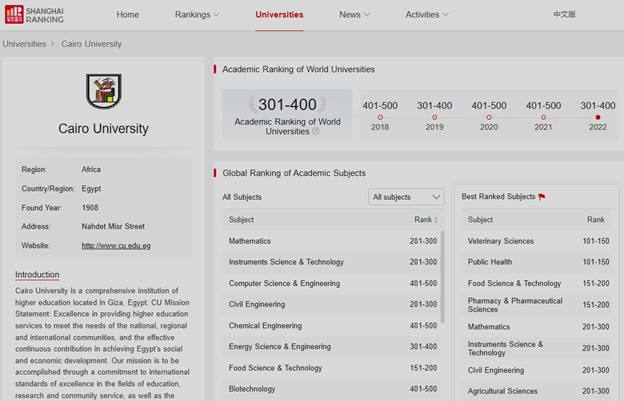This screenshot has width=624, height=401.
Task: Select the 2019 ranking marker
Action: click(435, 117)
